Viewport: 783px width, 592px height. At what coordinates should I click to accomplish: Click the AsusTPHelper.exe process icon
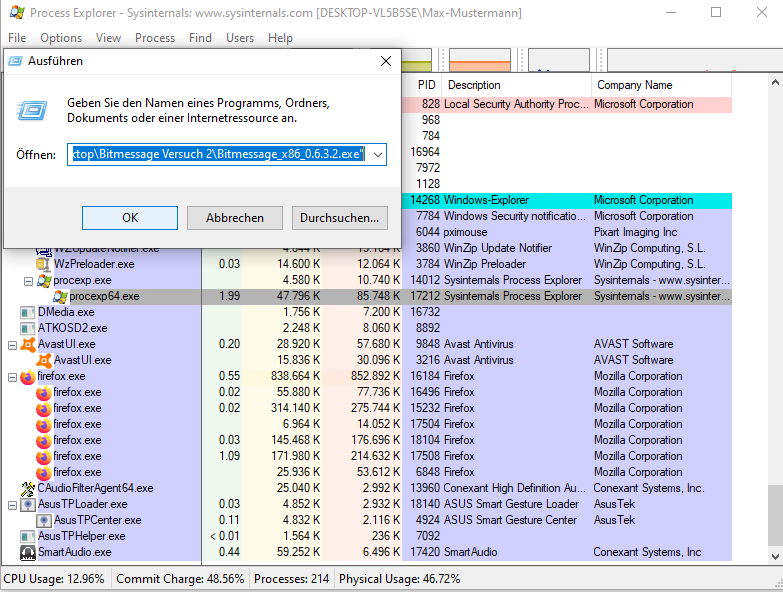[x=27, y=537]
